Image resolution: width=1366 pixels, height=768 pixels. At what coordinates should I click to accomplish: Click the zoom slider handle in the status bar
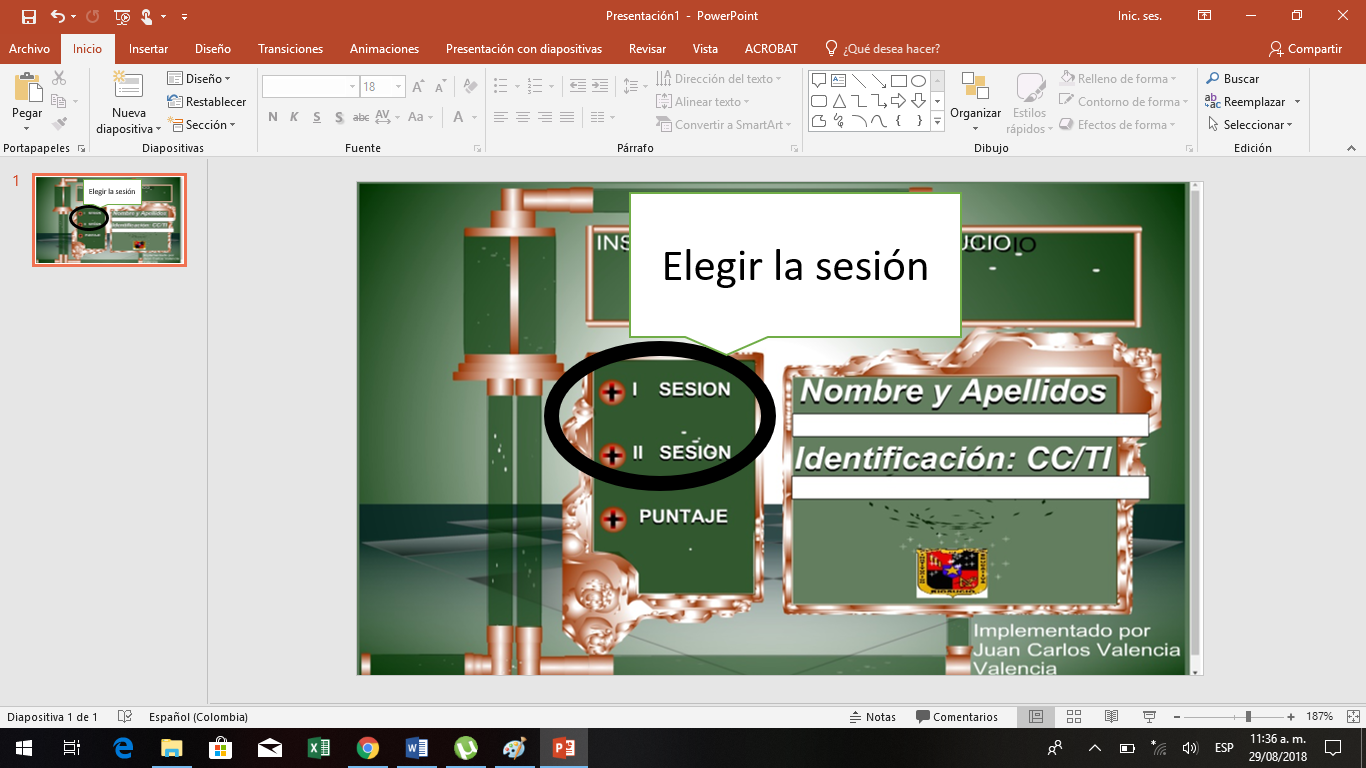pos(1248,717)
